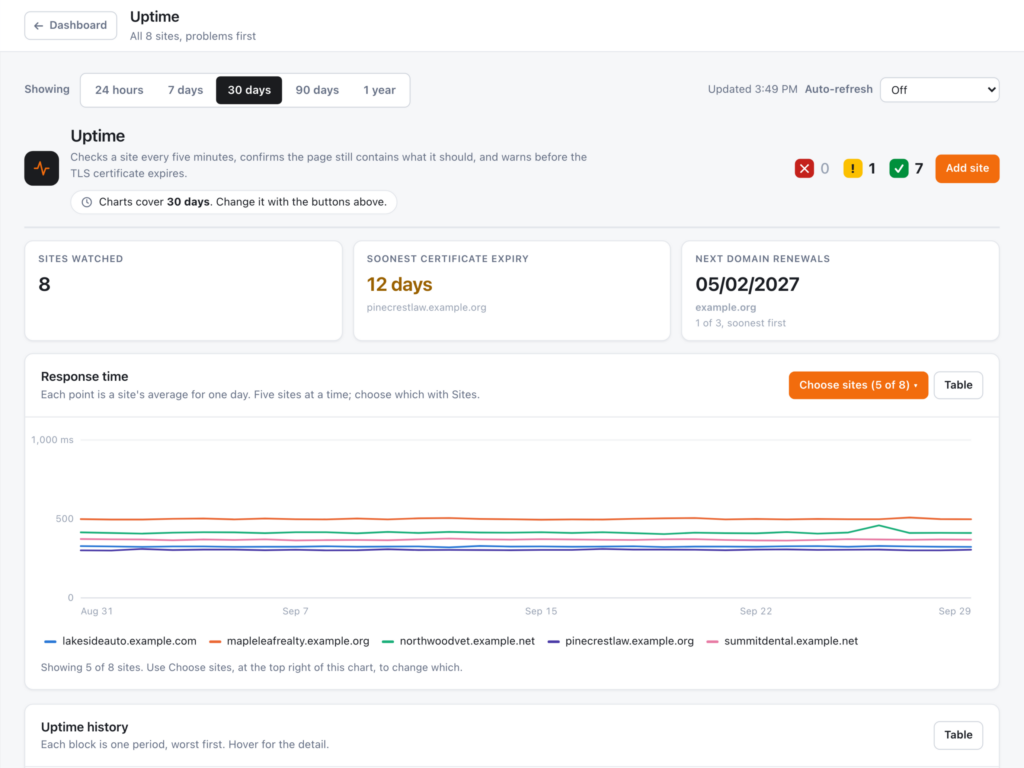Select the 90 days range

click(x=317, y=90)
